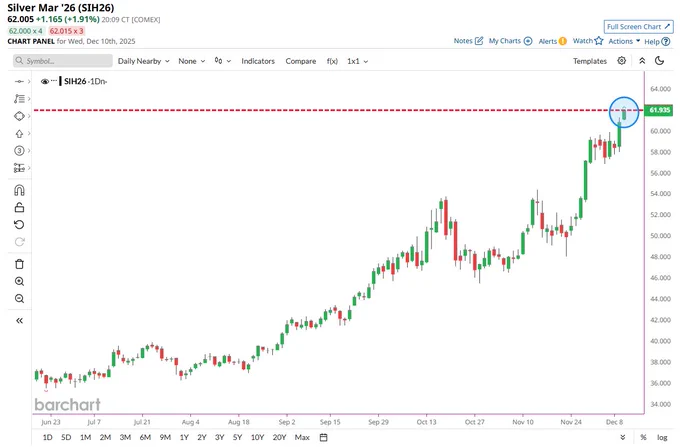Click the ask price 62.015 x 3
This screenshot has height=447, width=680.
pyautogui.click(x=66, y=31)
